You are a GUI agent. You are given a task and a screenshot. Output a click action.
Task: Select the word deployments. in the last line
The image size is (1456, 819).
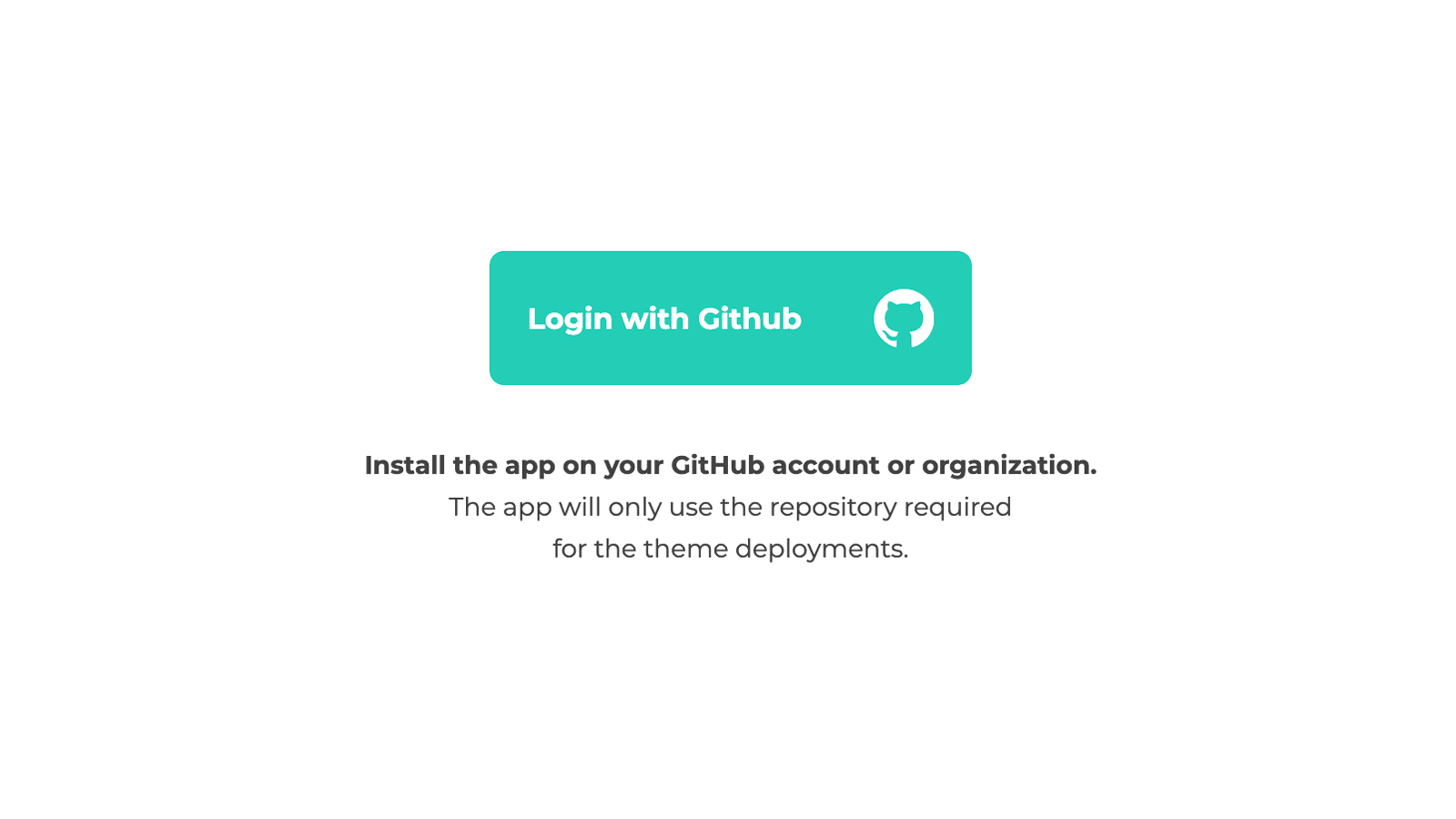pos(822,550)
